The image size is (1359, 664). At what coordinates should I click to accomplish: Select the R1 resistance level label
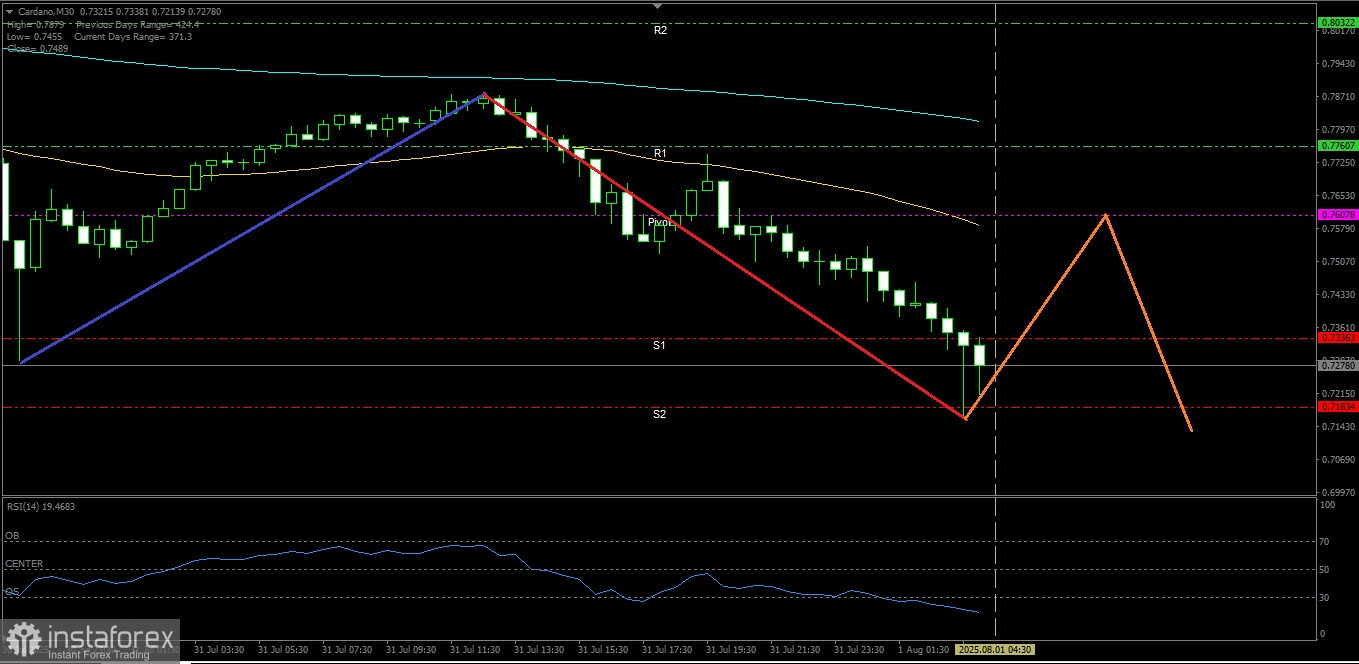click(x=660, y=154)
